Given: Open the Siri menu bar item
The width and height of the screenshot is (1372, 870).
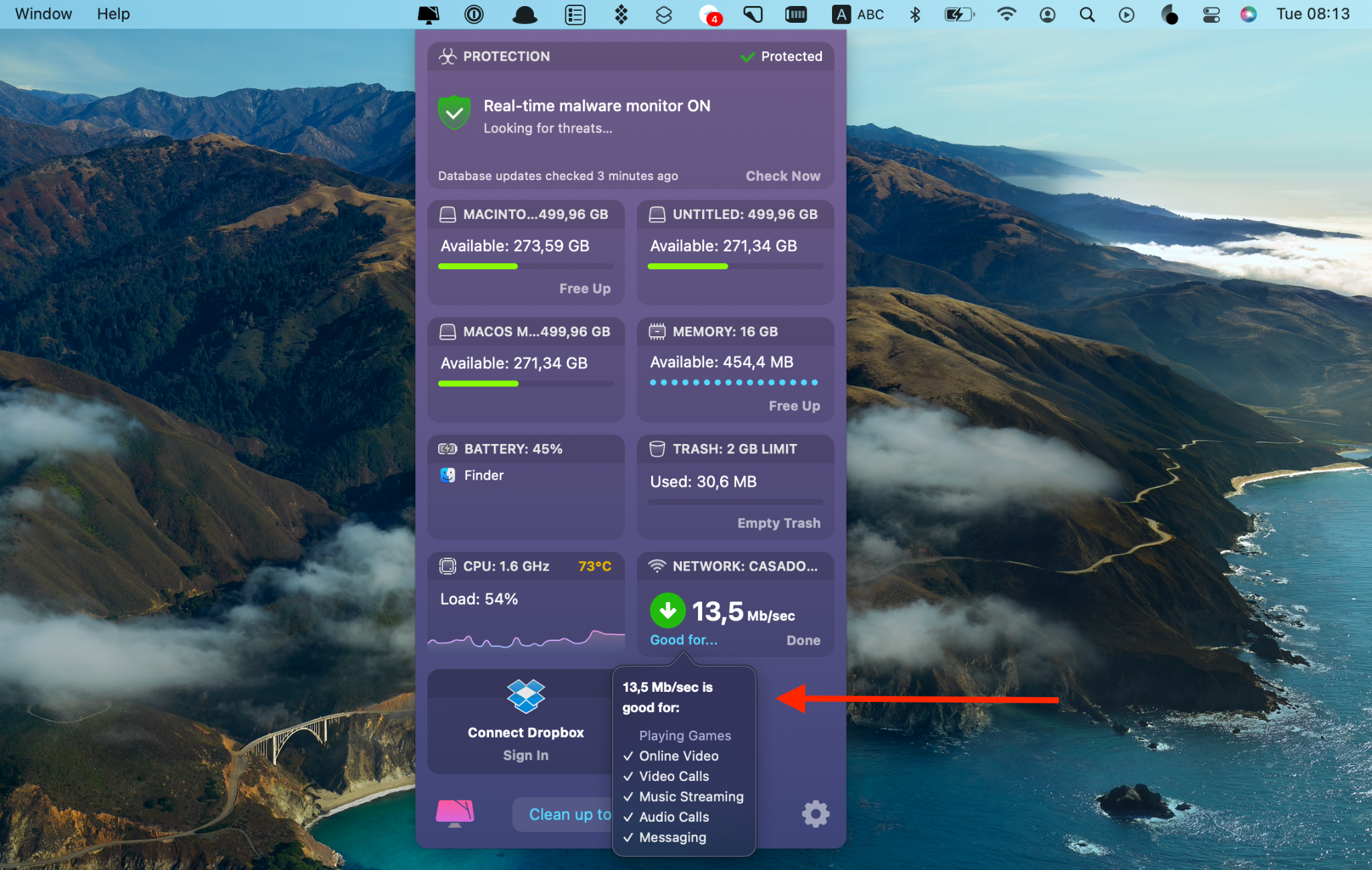Looking at the screenshot, I should [1249, 14].
